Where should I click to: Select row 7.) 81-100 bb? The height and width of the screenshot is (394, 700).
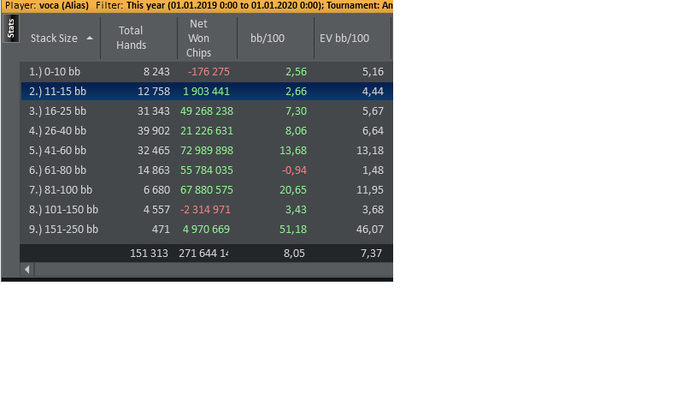coord(206,190)
